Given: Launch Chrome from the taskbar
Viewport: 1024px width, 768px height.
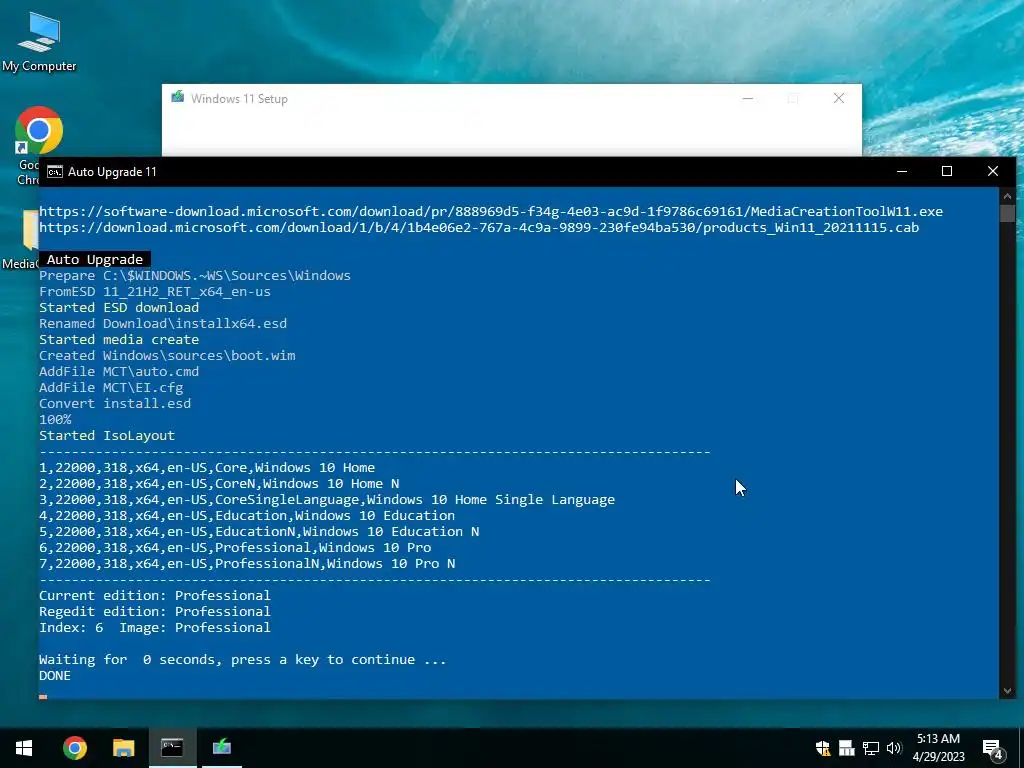Looking at the screenshot, I should pos(74,748).
